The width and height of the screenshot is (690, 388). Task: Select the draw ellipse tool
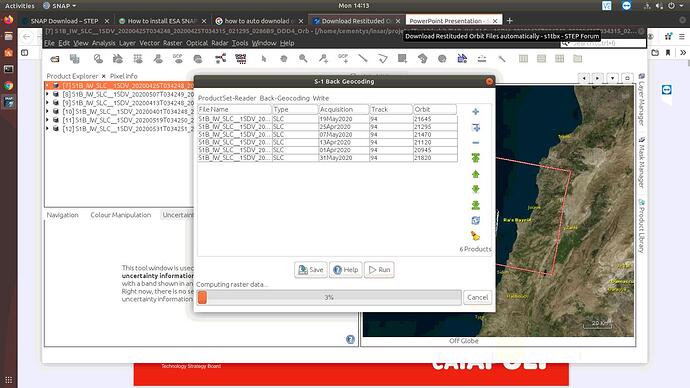(x=442, y=59)
